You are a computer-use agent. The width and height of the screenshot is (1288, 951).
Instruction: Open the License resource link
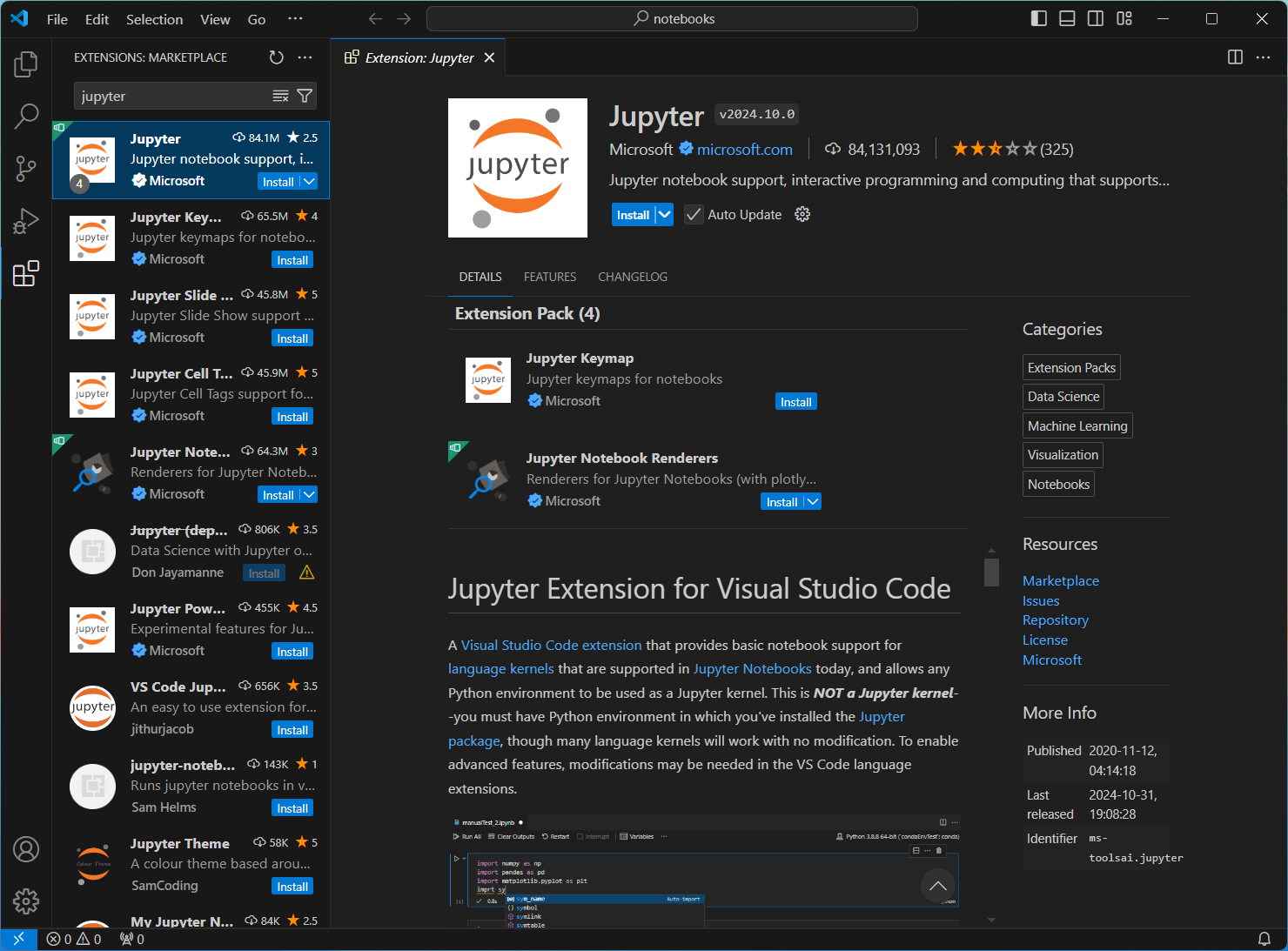1045,640
